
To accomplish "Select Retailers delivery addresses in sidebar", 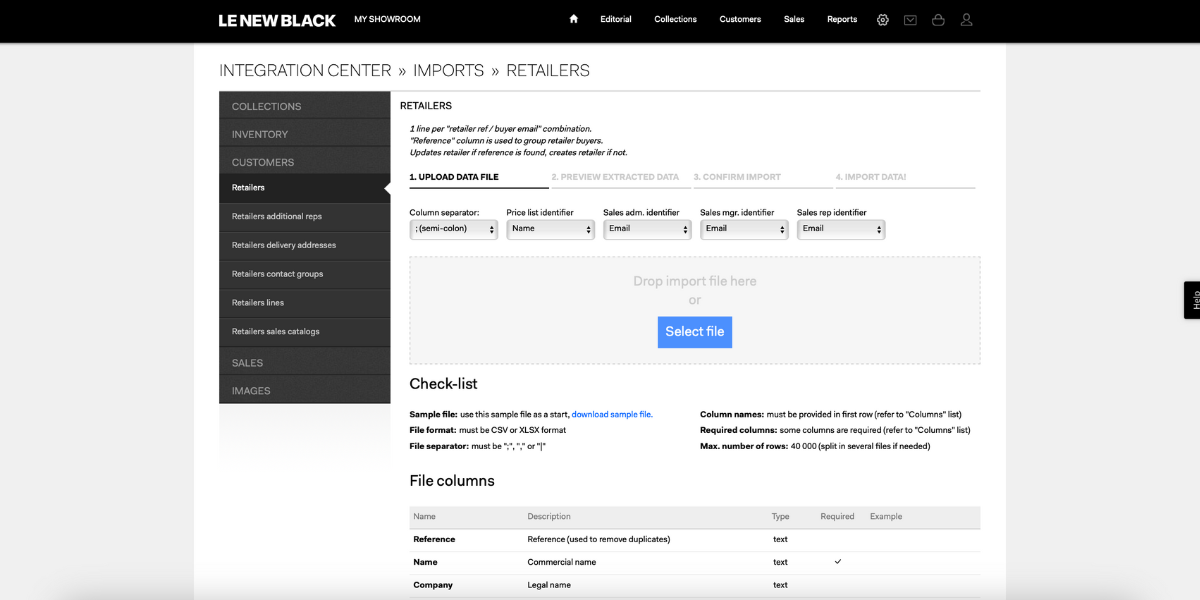I will tap(305, 245).
